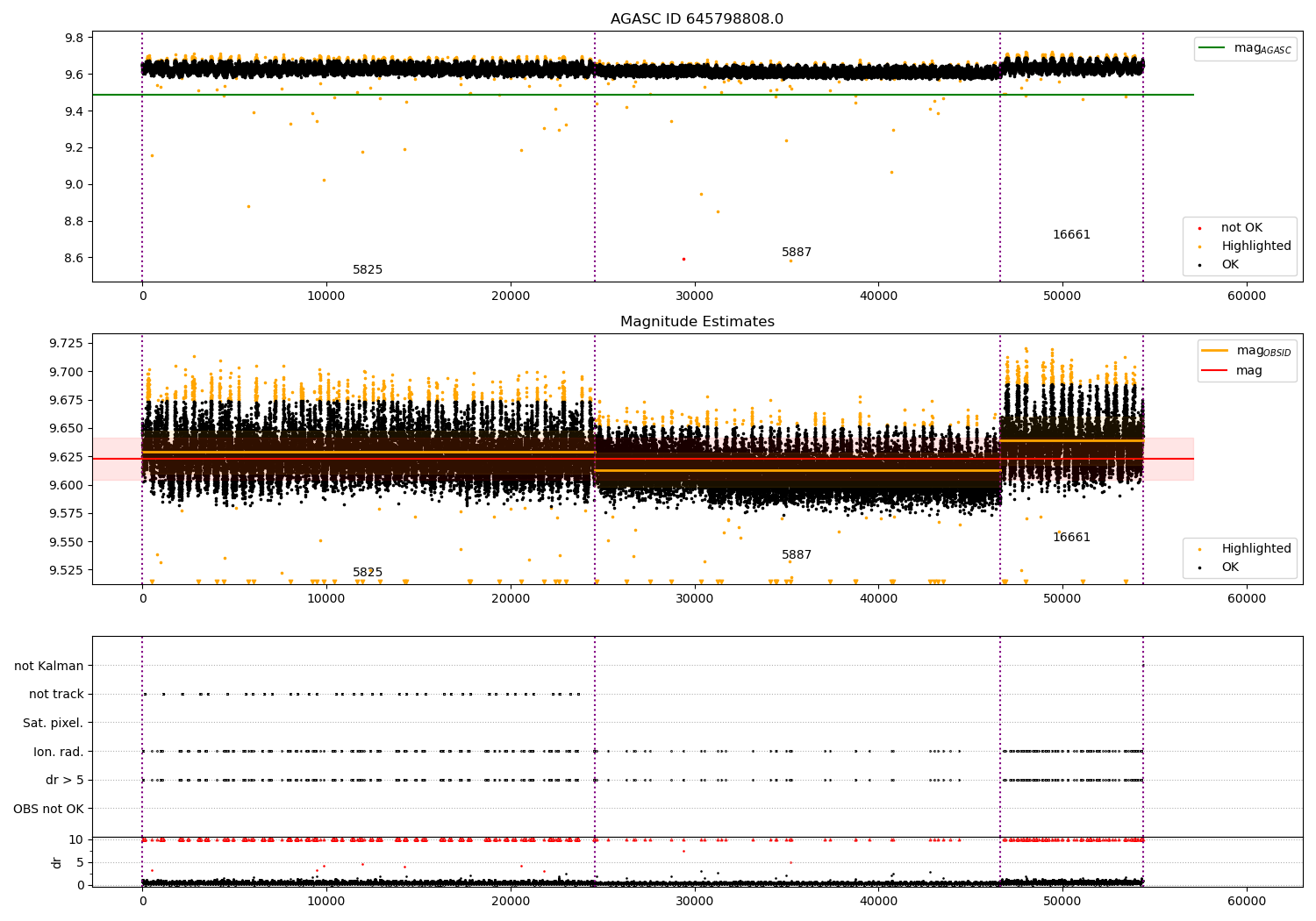Click the y-axis tick "9.525" in the middle plot
Viewport: 1316px width, 921px height.
67,571
